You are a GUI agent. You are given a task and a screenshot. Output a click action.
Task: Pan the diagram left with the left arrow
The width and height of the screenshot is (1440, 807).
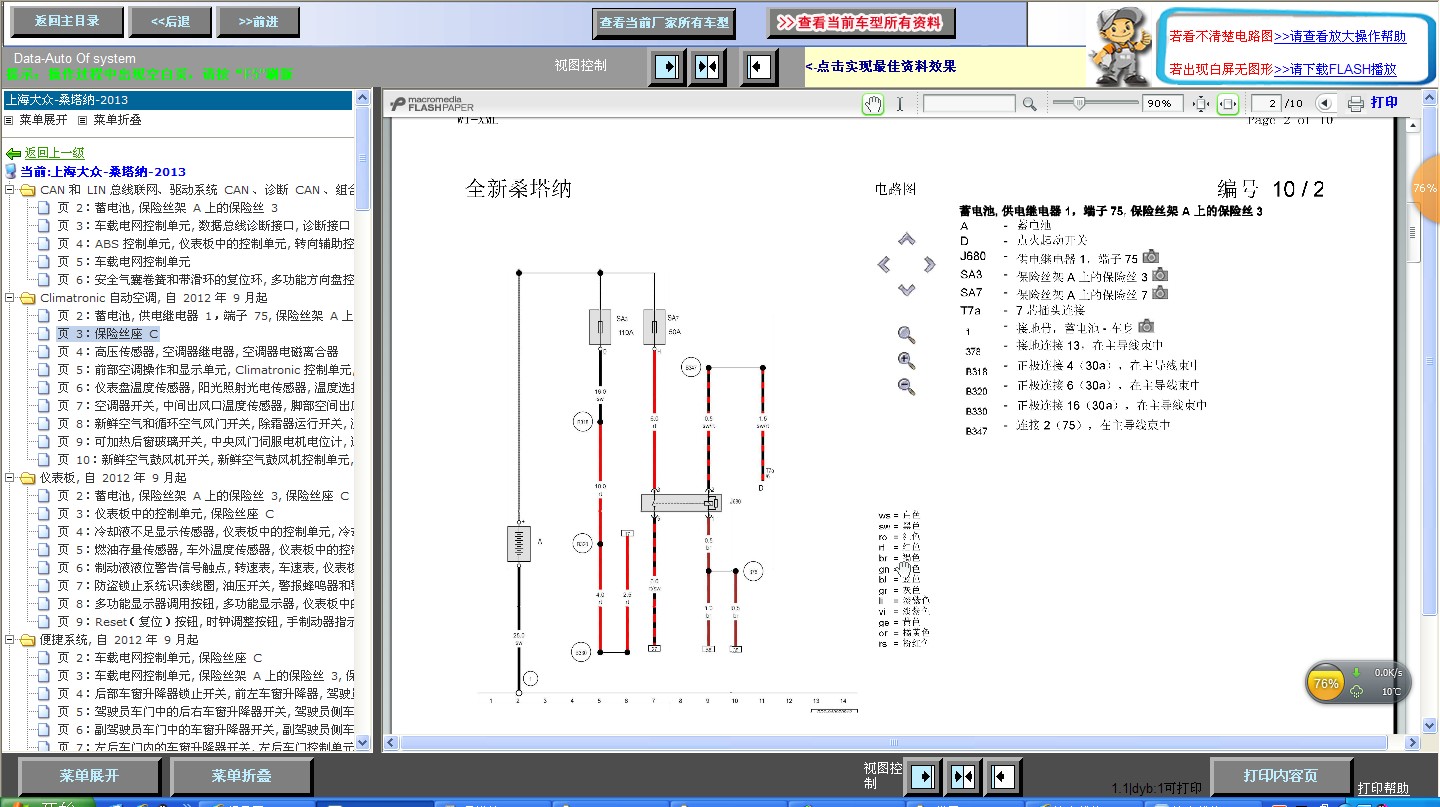(884, 264)
